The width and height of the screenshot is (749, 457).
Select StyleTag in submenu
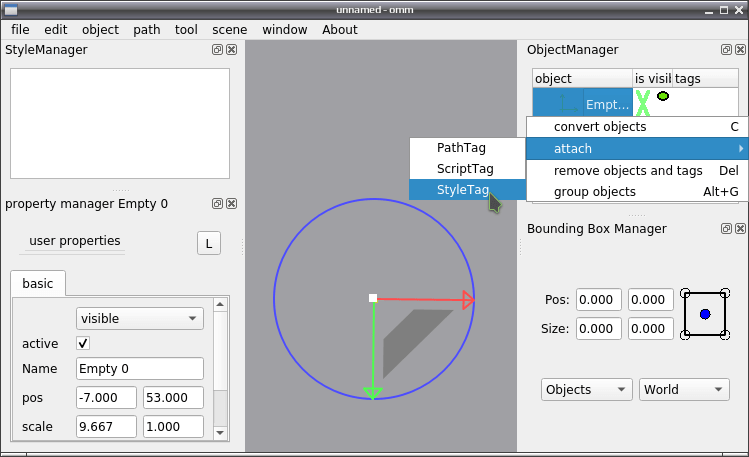[467, 190]
